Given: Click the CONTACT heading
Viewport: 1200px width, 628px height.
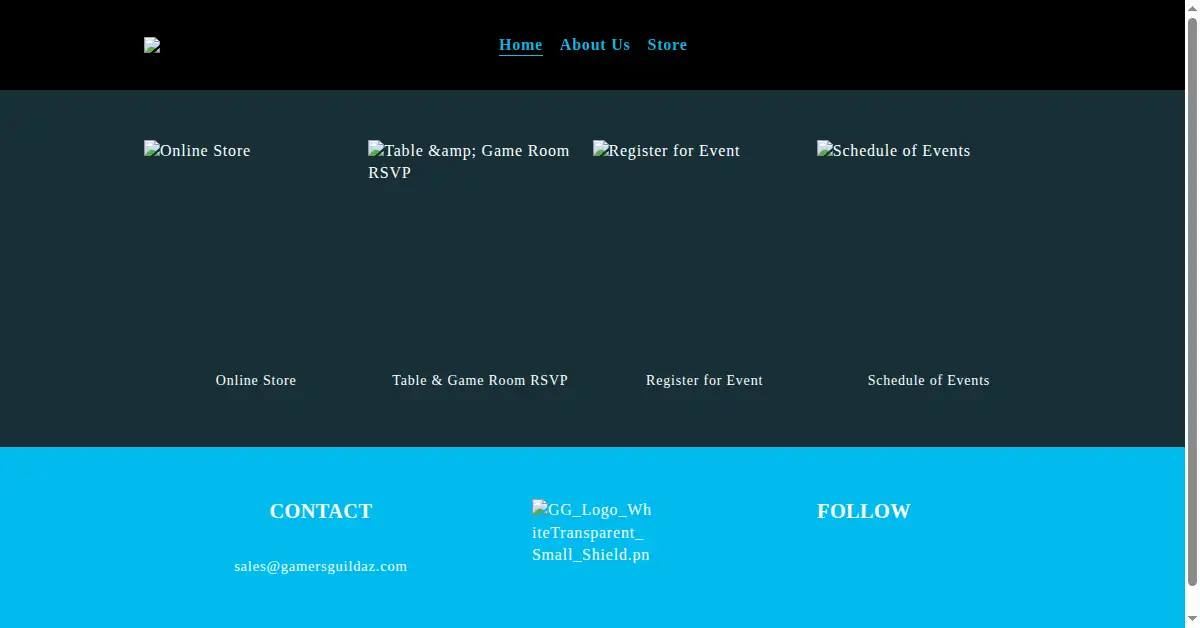Looking at the screenshot, I should [321, 511].
